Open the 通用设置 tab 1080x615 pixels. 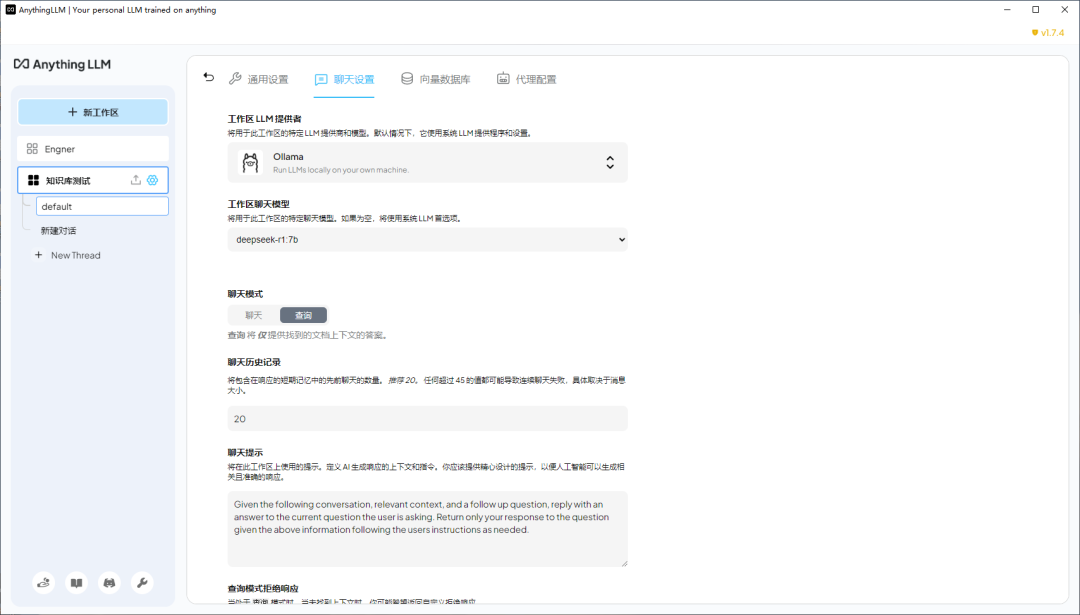point(258,79)
